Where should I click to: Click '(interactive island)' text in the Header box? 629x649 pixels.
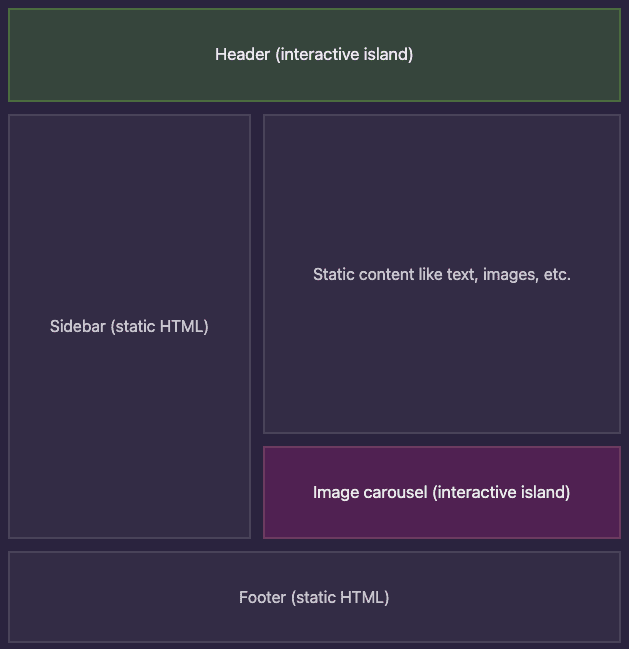pyautogui.click(x=344, y=55)
